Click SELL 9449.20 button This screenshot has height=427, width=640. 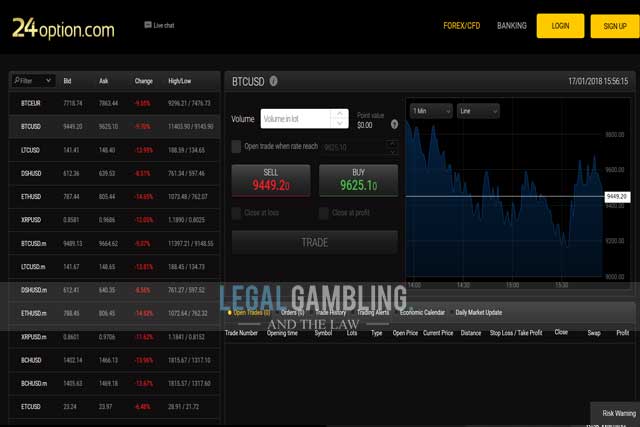pos(271,180)
